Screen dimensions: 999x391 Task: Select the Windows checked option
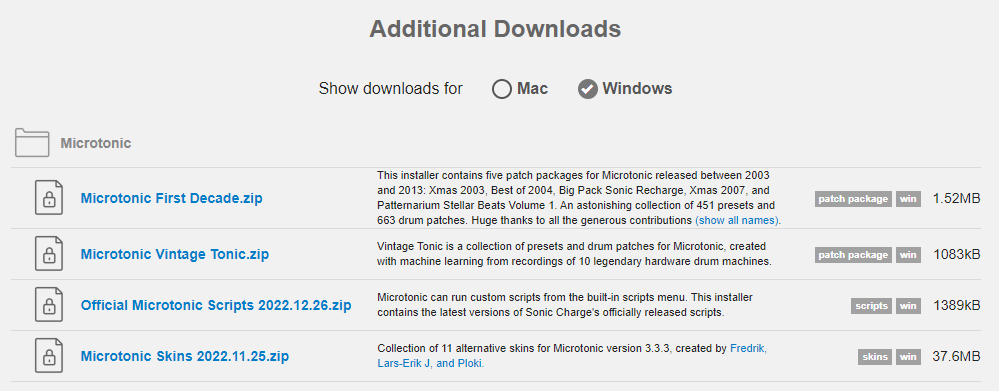click(587, 89)
